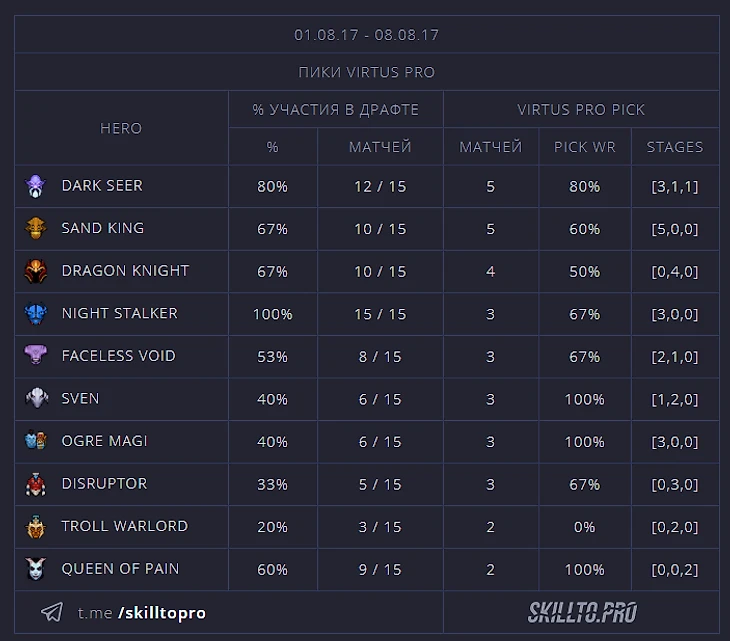Click Night Stalker's 100% participation cell
The width and height of the screenshot is (730, 641).
pos(272,314)
